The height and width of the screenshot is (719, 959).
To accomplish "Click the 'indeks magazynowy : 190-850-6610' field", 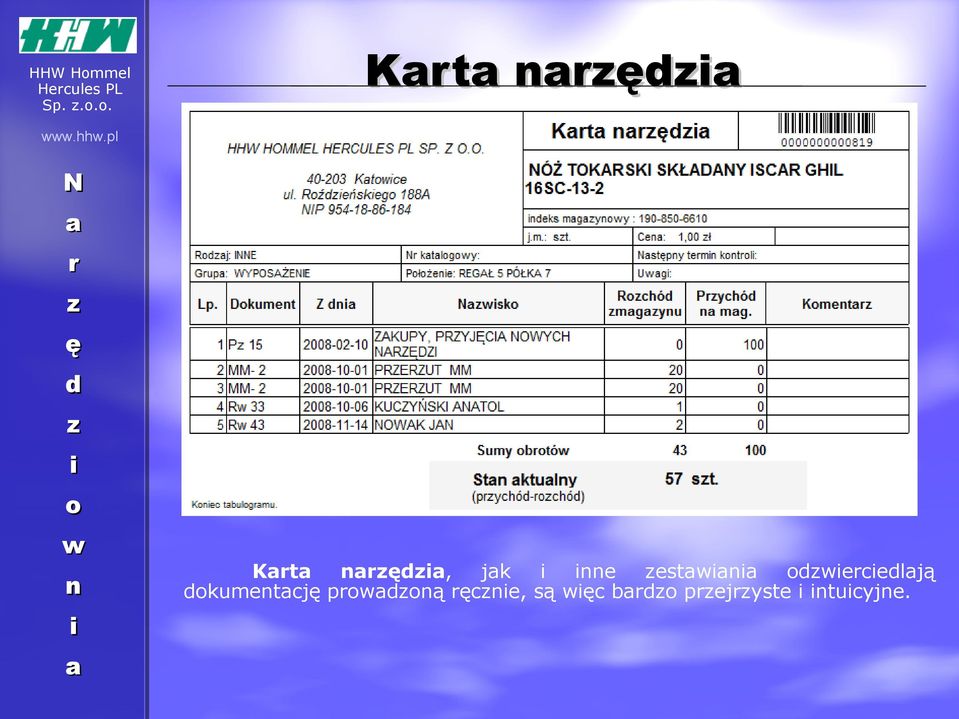I will tap(716, 218).
